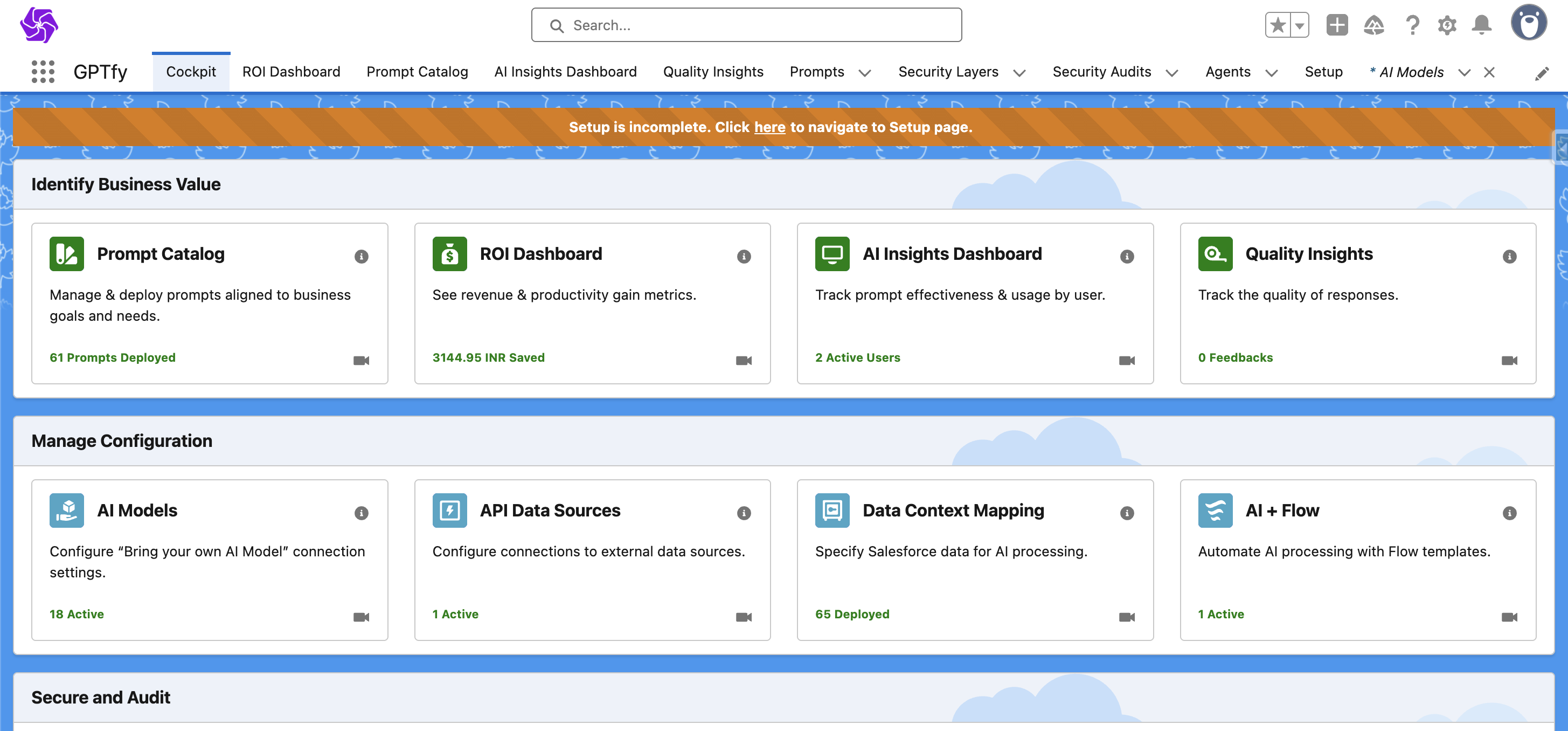Click into the global Search field
Viewport: 1568px width, 731px height.
(746, 25)
